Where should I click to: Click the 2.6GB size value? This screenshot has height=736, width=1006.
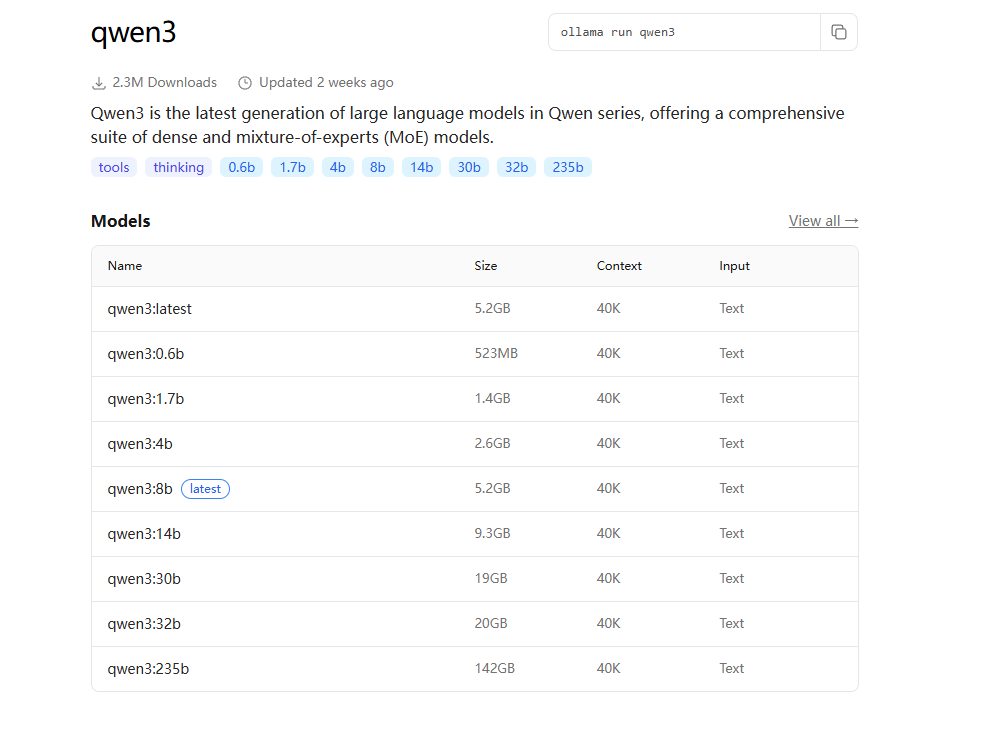(x=492, y=443)
